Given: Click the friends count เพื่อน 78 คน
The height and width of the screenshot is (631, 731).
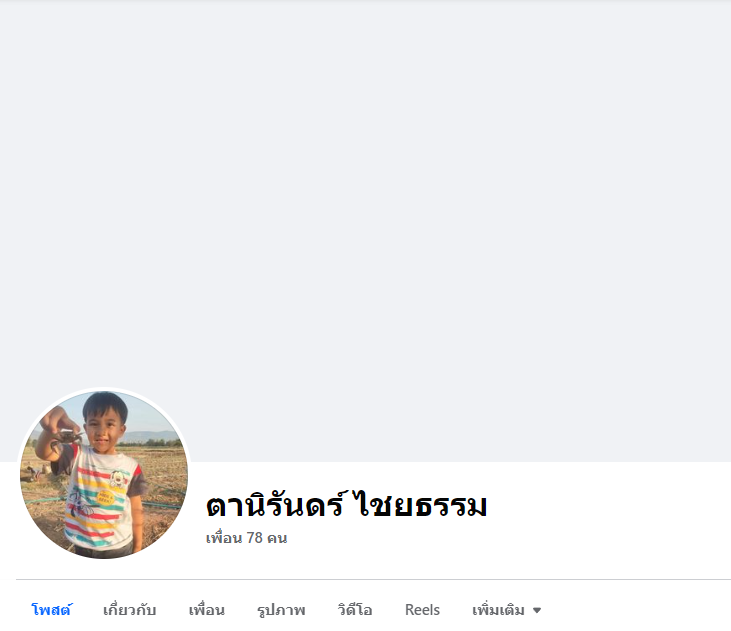Looking at the screenshot, I should 246,538.
